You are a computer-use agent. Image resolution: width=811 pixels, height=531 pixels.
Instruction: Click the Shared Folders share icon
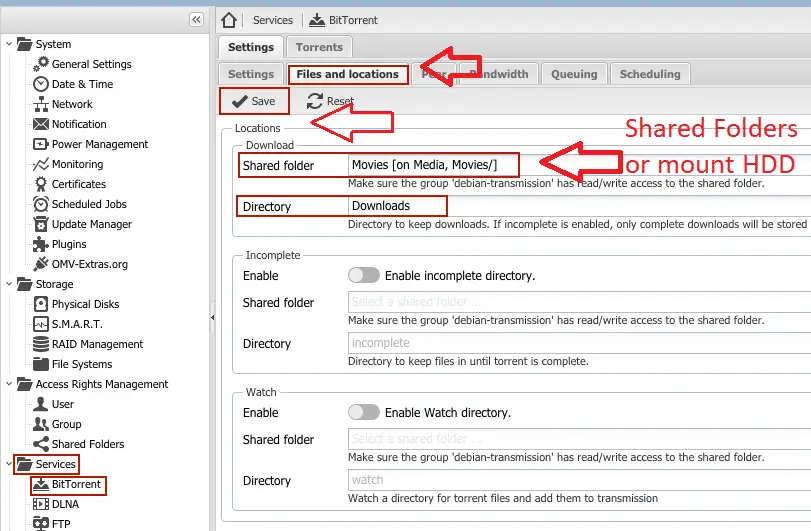41,444
